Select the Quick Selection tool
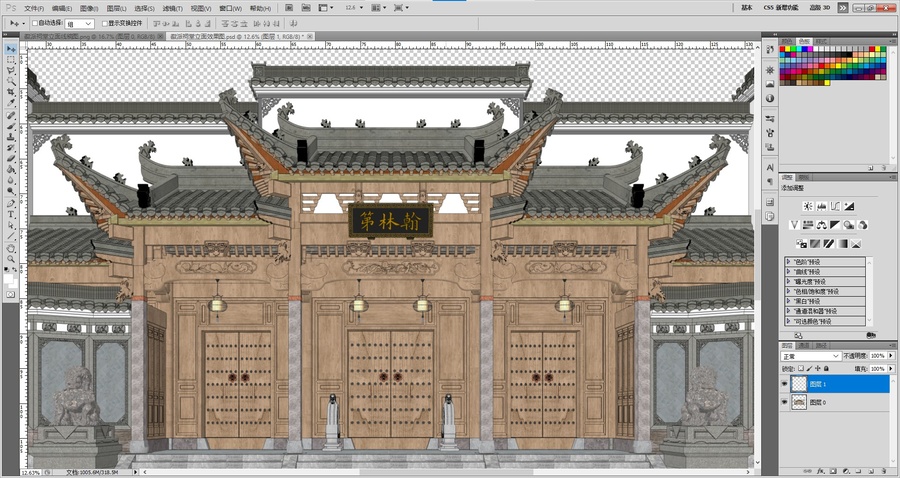 11,81
